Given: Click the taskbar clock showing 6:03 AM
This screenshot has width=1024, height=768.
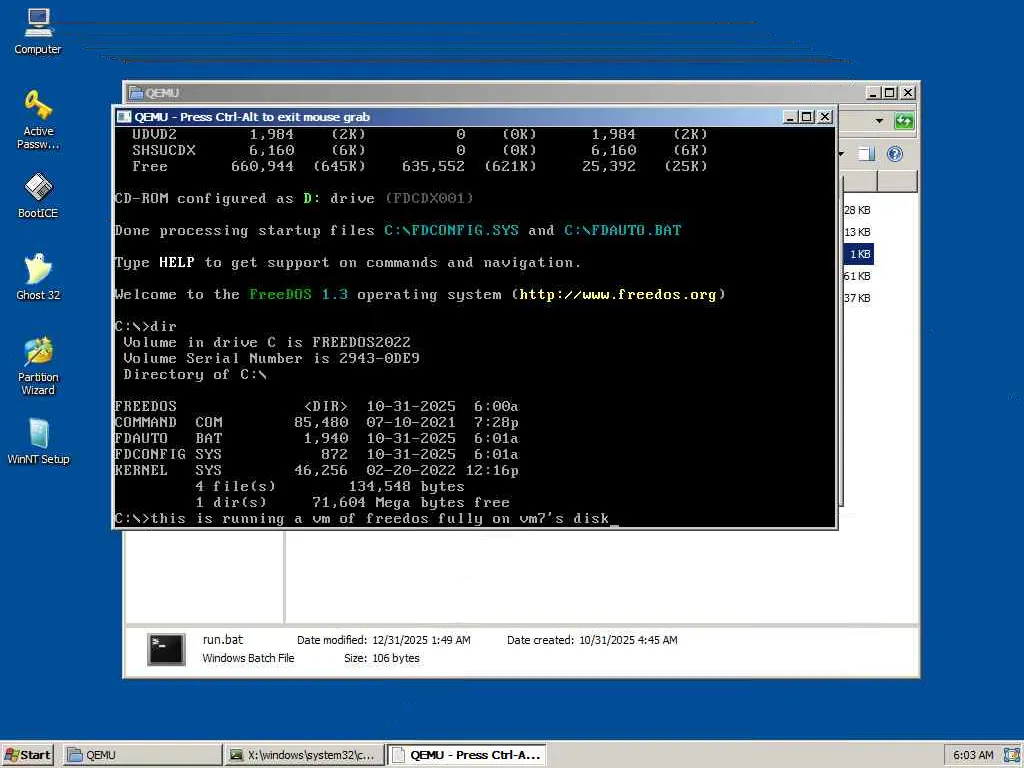Looking at the screenshot, I should pyautogui.click(x=972, y=755).
